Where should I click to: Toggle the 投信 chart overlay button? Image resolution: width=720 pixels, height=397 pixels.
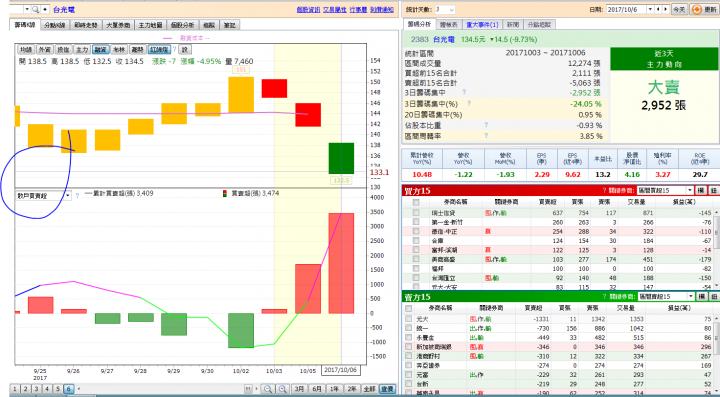point(63,50)
